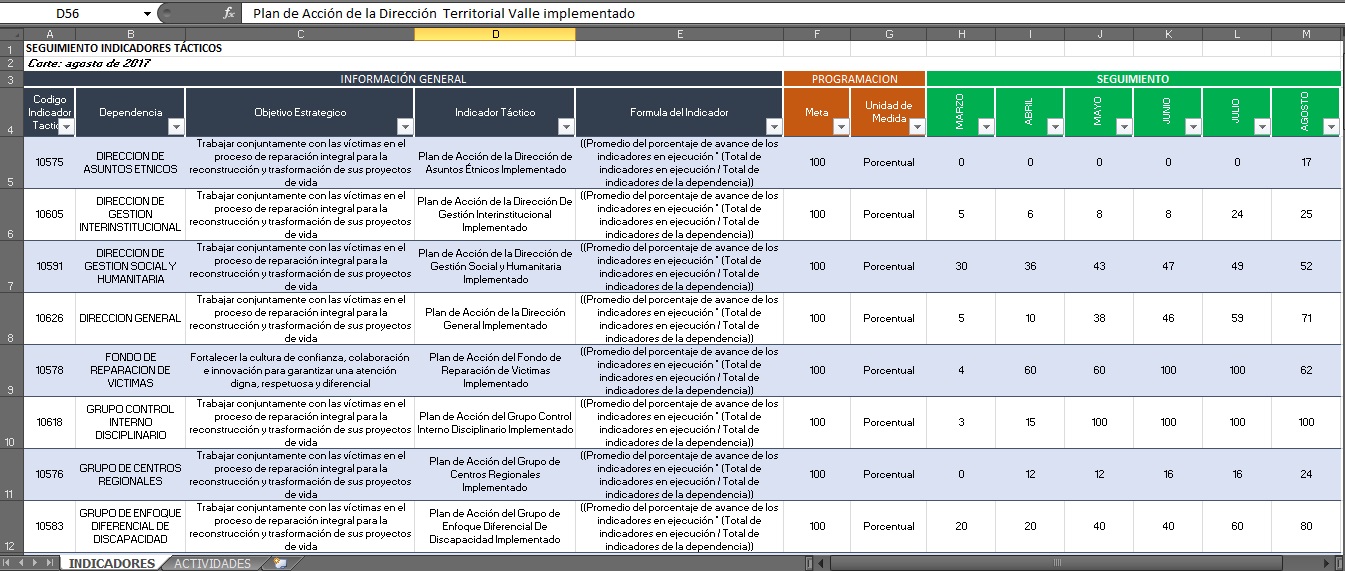This screenshot has height=571, width=1345.
Task: Open the Unidad de Medida filter dropdown
Action: [x=917, y=127]
